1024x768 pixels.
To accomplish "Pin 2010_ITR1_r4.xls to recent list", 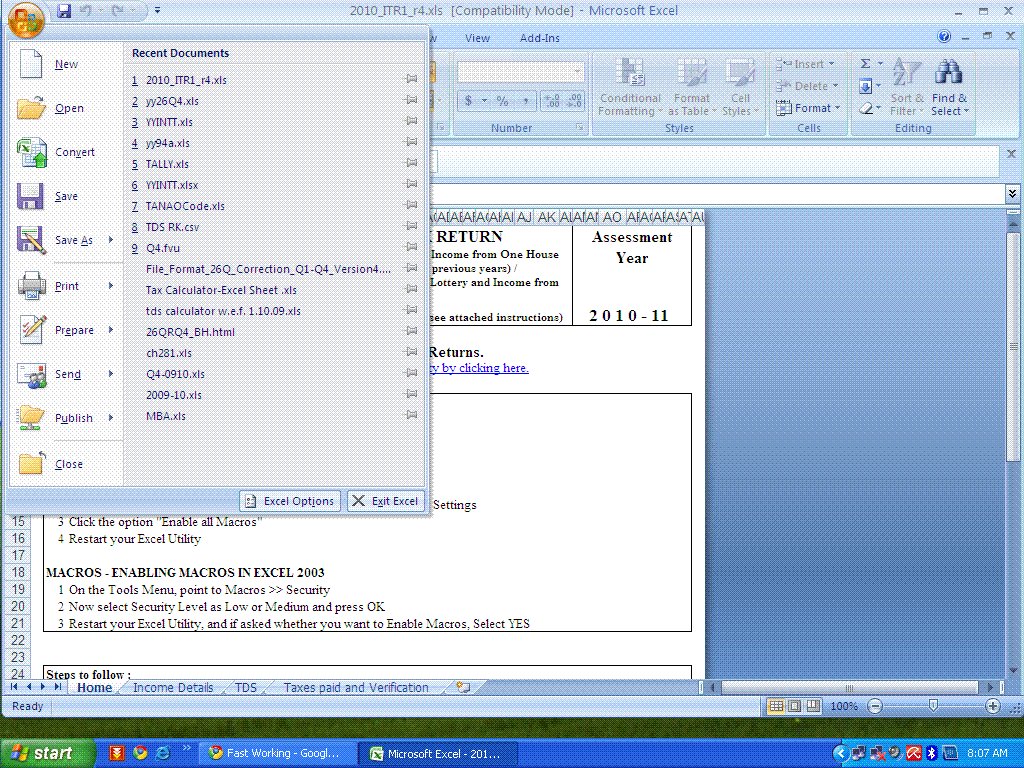I will pos(411,79).
